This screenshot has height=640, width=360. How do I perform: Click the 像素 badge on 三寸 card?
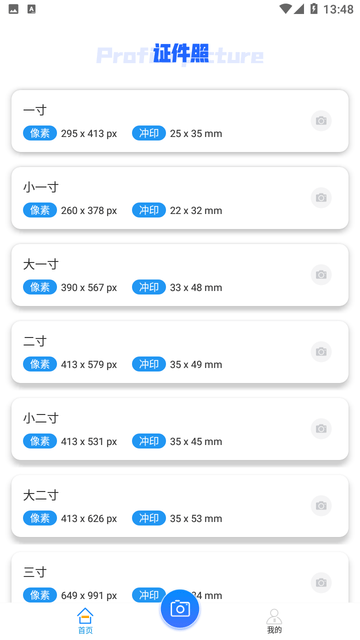(40, 595)
